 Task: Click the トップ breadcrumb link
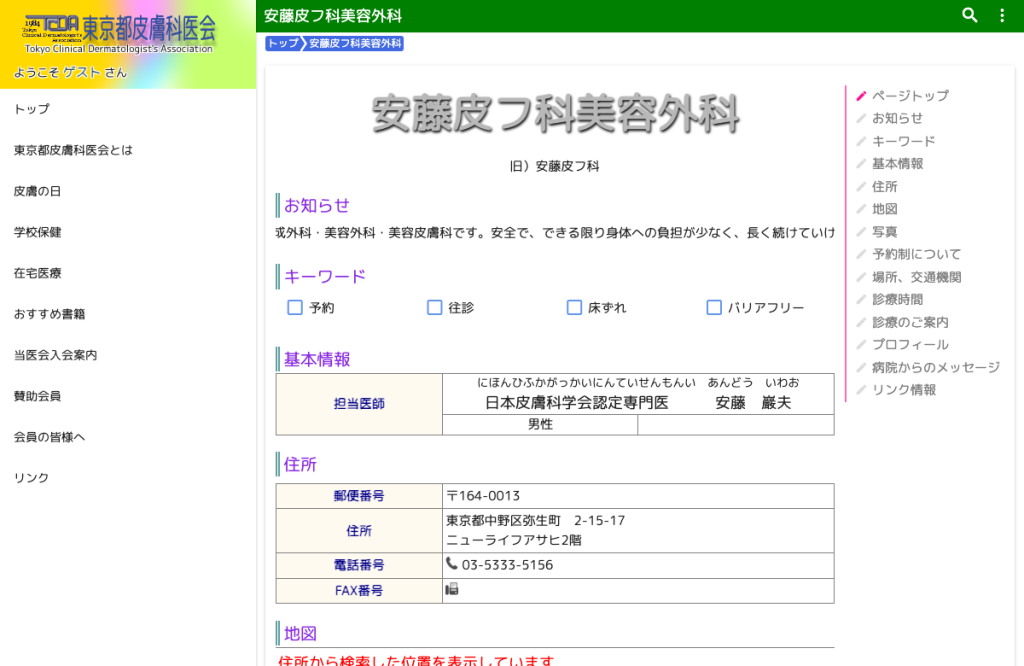[283, 43]
